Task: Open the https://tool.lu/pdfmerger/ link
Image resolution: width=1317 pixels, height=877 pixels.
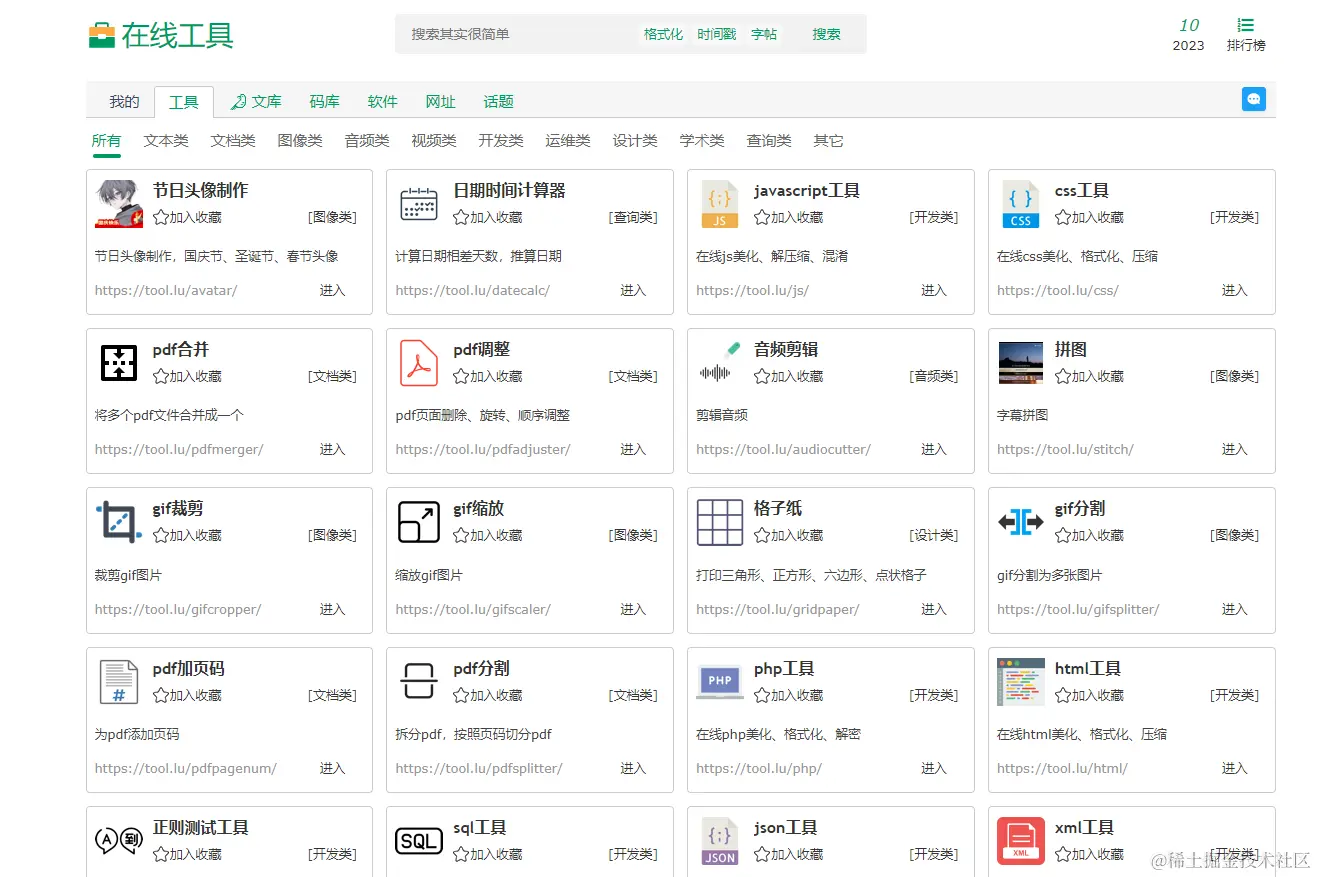Action: (179, 449)
